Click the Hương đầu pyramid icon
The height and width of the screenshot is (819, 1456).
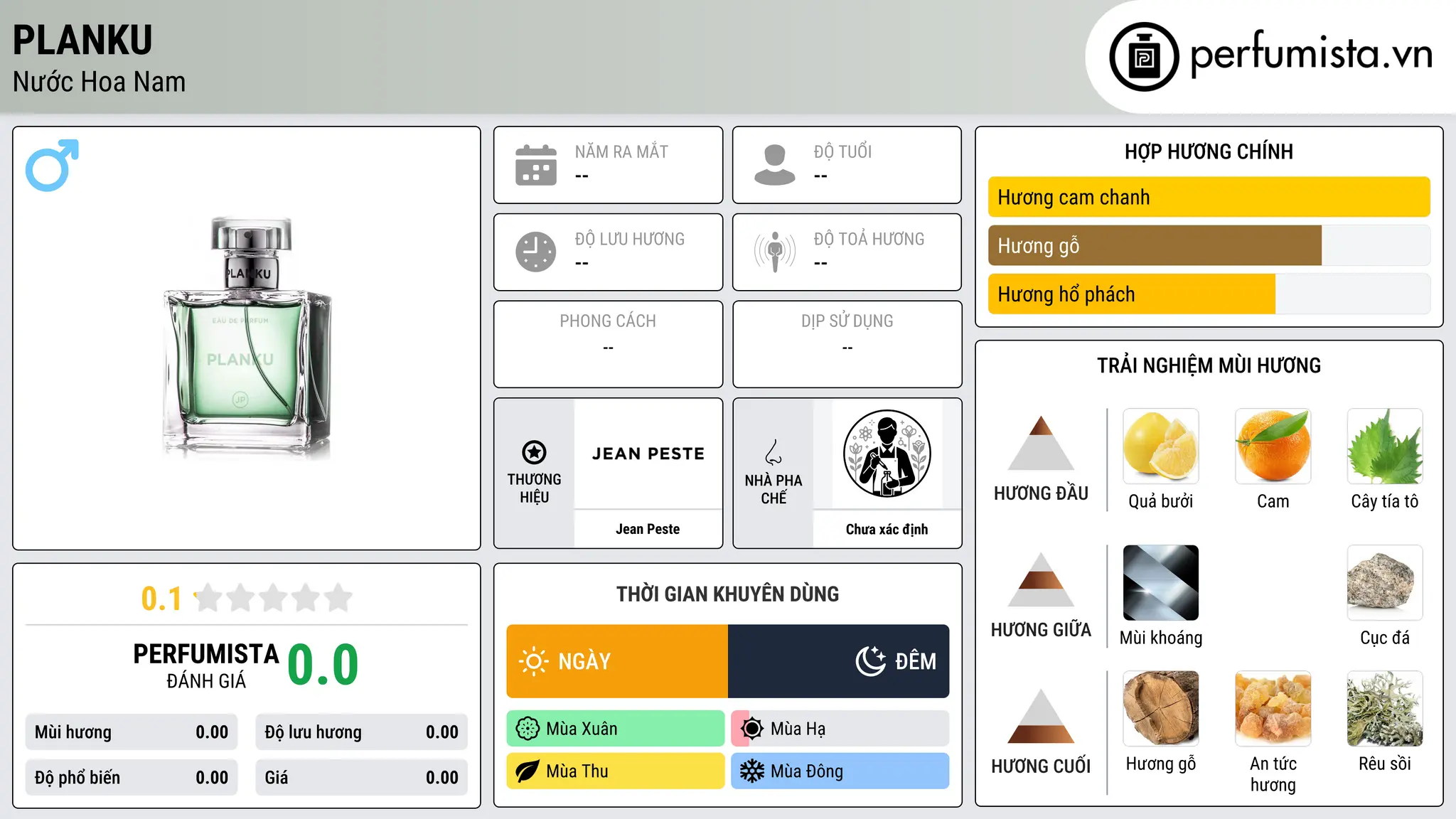point(1041,443)
